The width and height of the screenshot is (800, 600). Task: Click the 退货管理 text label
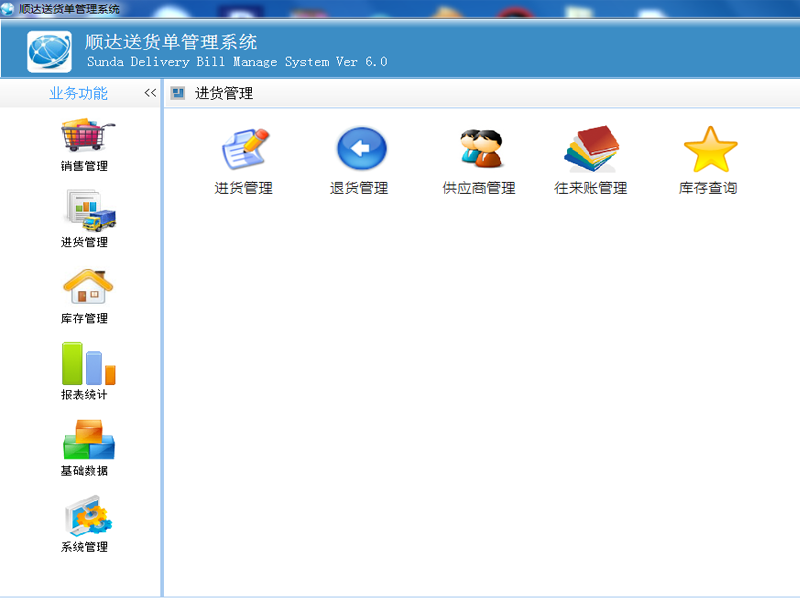pyautogui.click(x=359, y=188)
